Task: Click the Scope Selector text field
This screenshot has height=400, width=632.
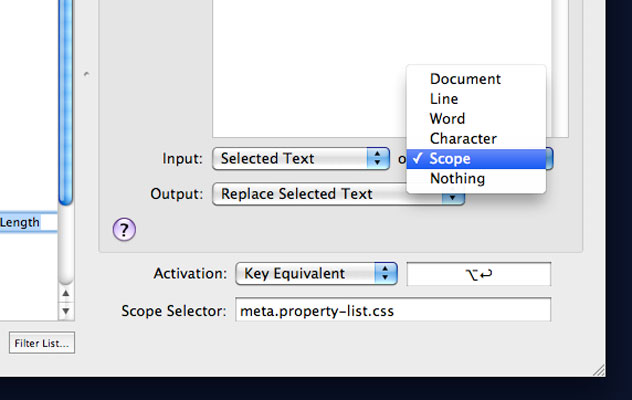Action: 393,310
